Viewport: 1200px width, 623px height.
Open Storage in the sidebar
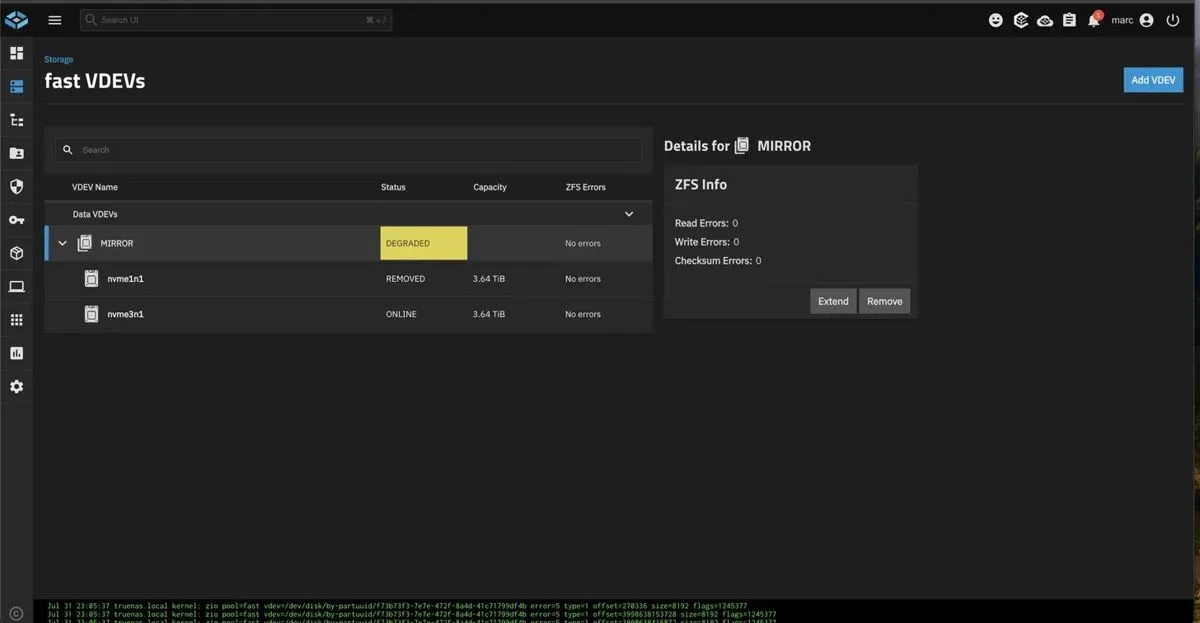16,86
